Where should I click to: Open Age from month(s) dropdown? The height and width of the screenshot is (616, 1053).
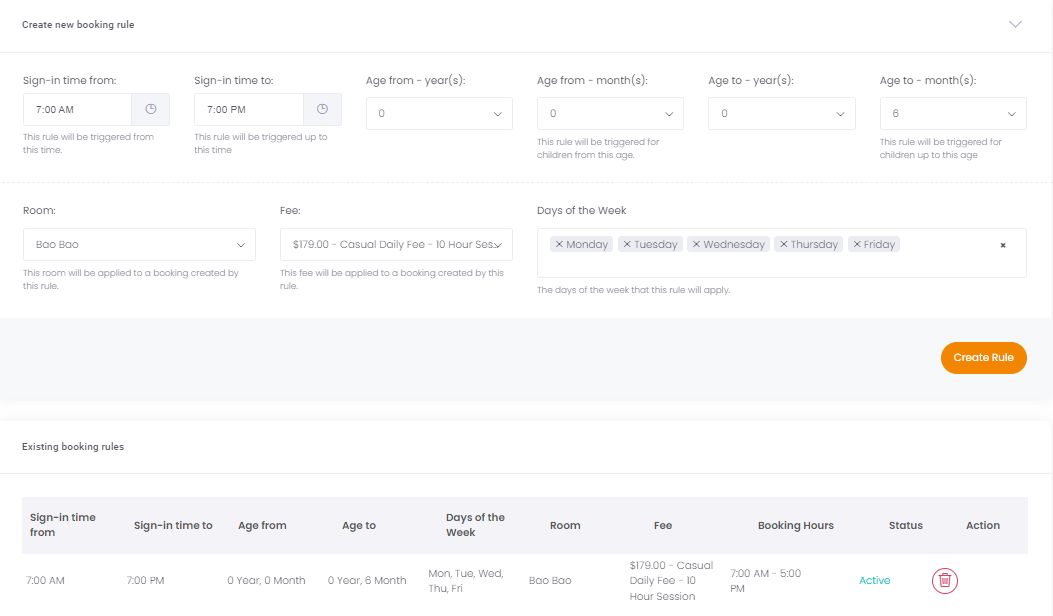point(610,114)
